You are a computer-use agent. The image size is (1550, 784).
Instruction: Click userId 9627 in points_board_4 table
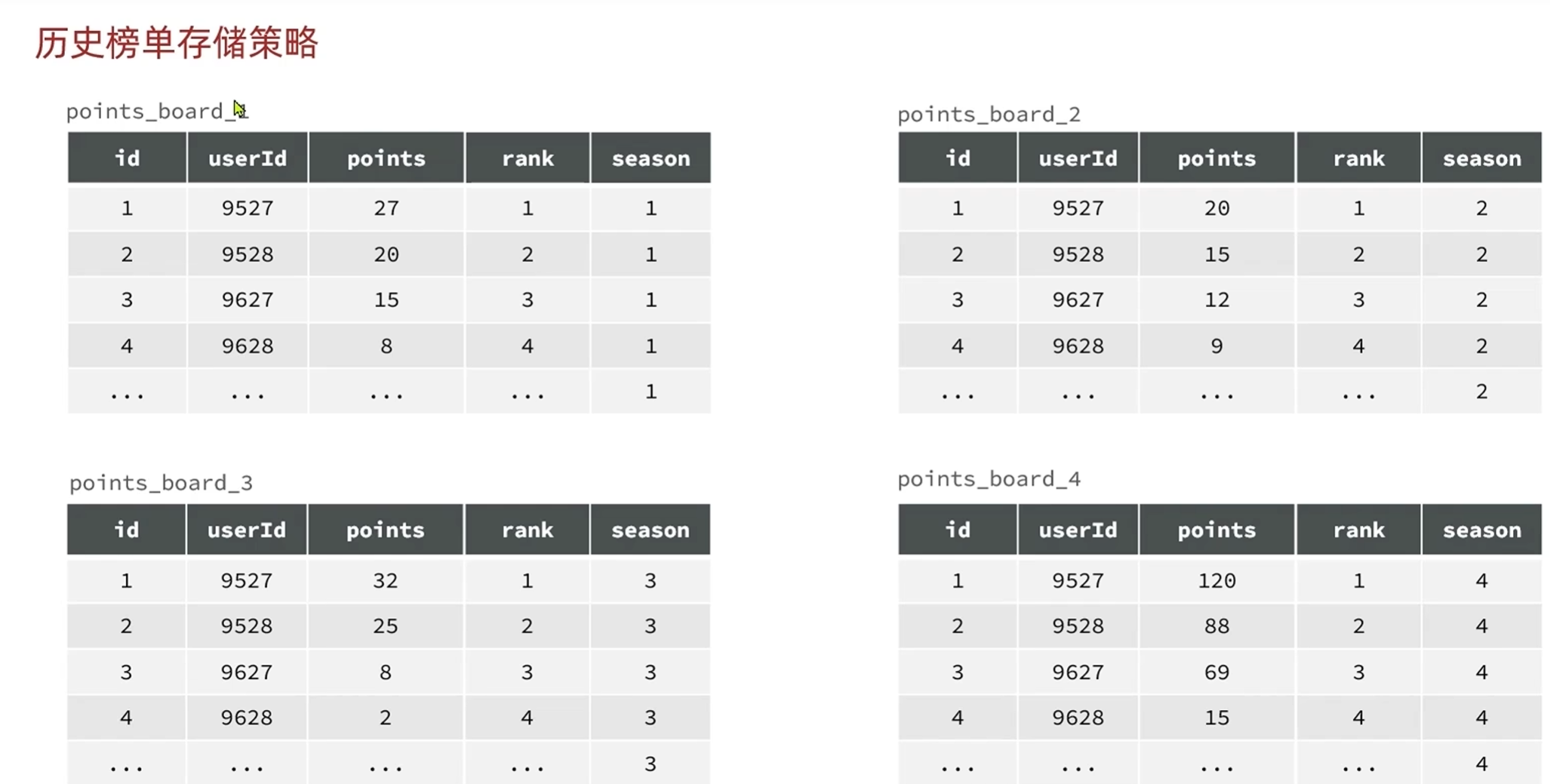coord(1078,672)
